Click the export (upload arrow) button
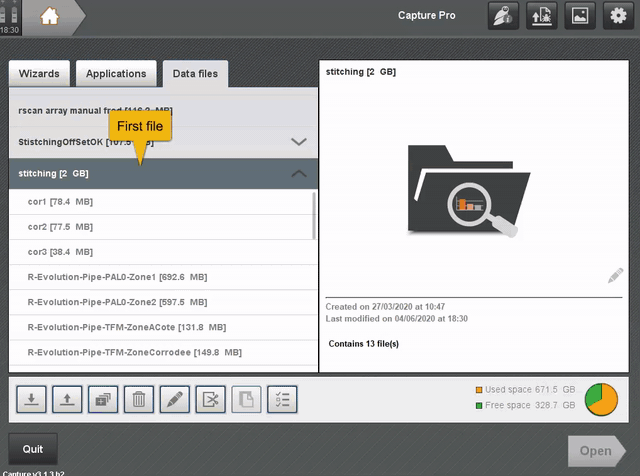The width and height of the screenshot is (640, 476). coord(67,399)
